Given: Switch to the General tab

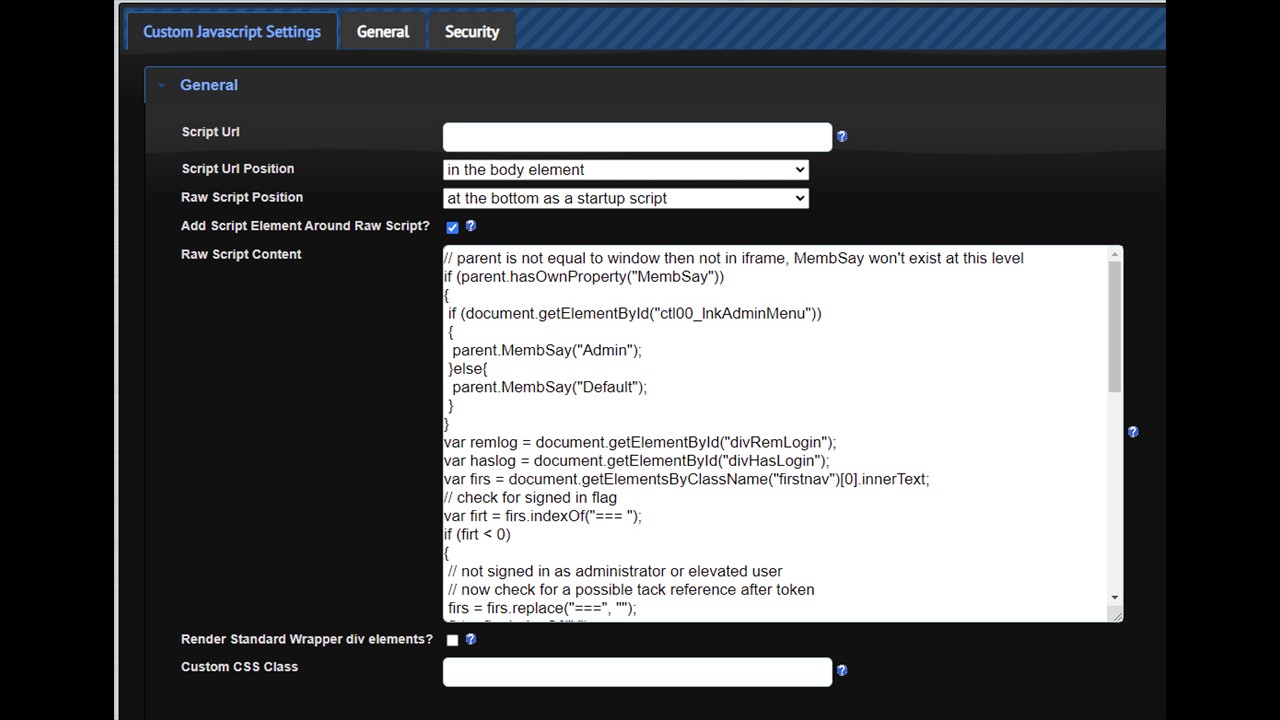Looking at the screenshot, I should pyautogui.click(x=383, y=31).
